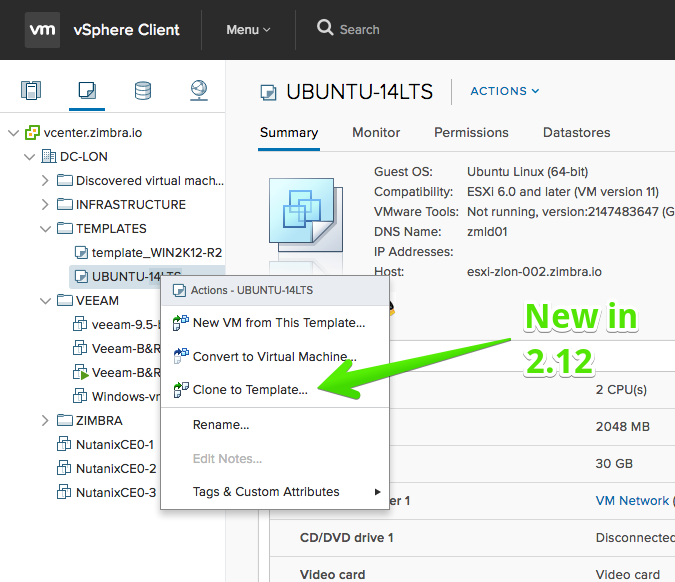Image resolution: width=675 pixels, height=582 pixels.
Task: Switch to the Datastores tab
Action: [576, 133]
